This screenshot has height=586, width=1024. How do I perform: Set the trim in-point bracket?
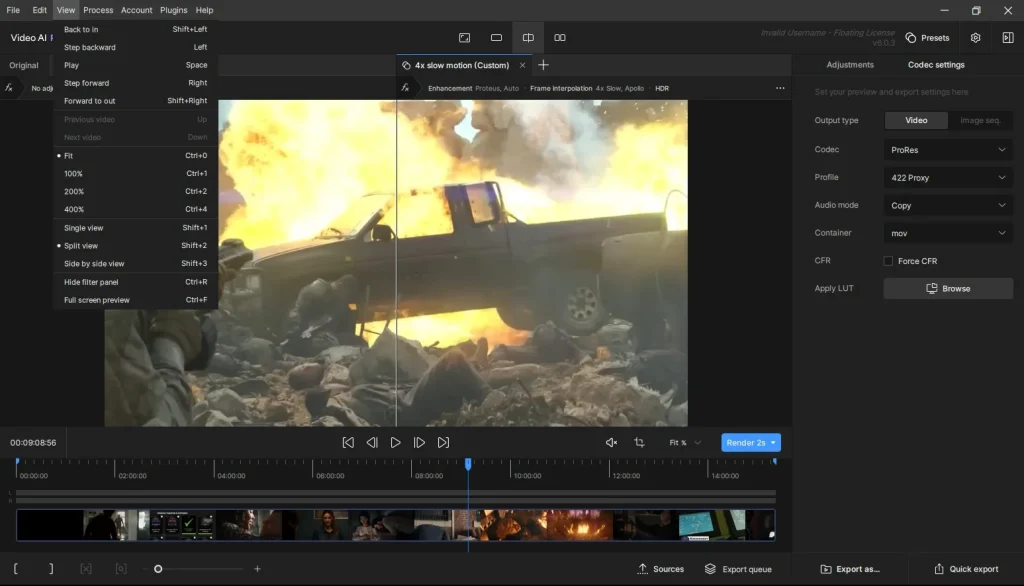coord(16,569)
